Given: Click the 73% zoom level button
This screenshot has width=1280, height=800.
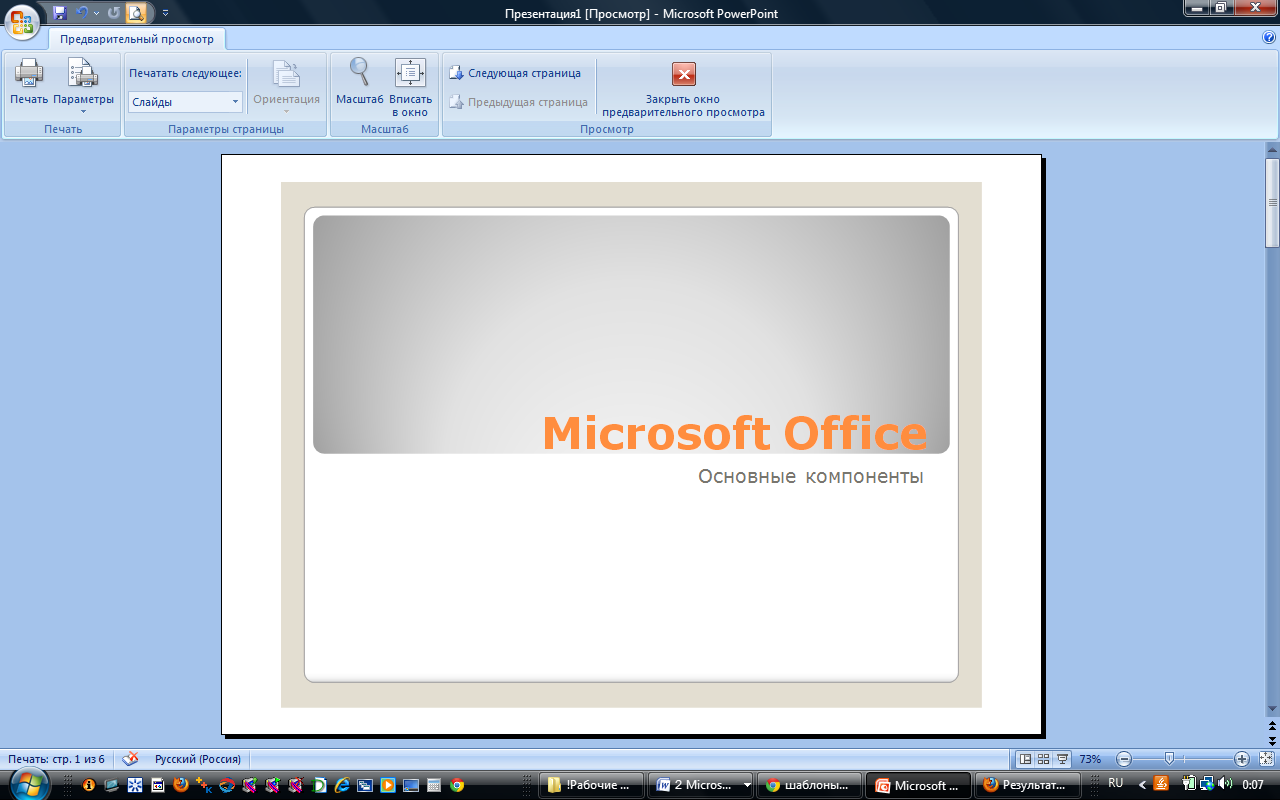Looking at the screenshot, I should (x=1090, y=759).
